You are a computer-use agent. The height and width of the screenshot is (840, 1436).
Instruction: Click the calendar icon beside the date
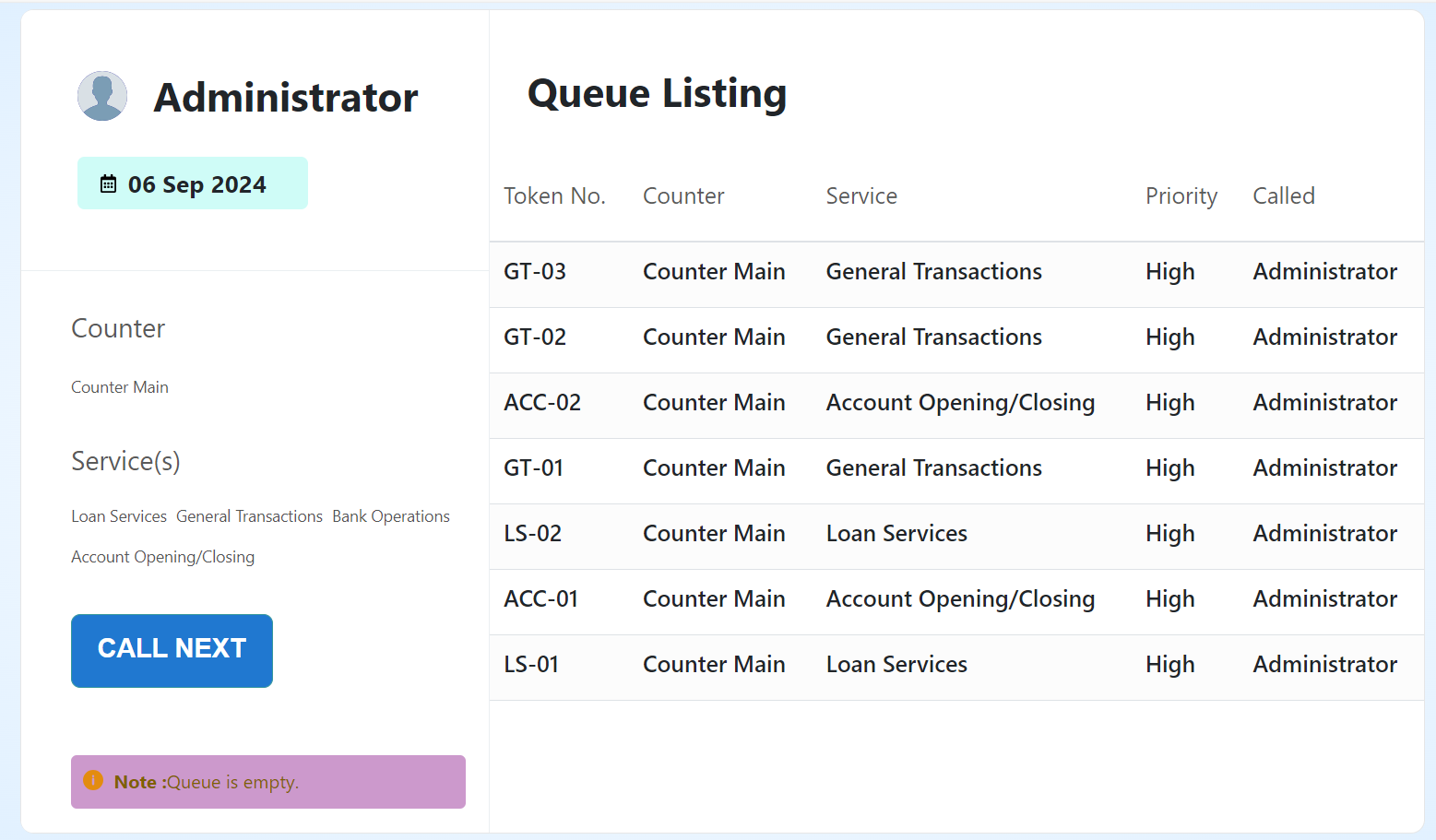coord(108,184)
